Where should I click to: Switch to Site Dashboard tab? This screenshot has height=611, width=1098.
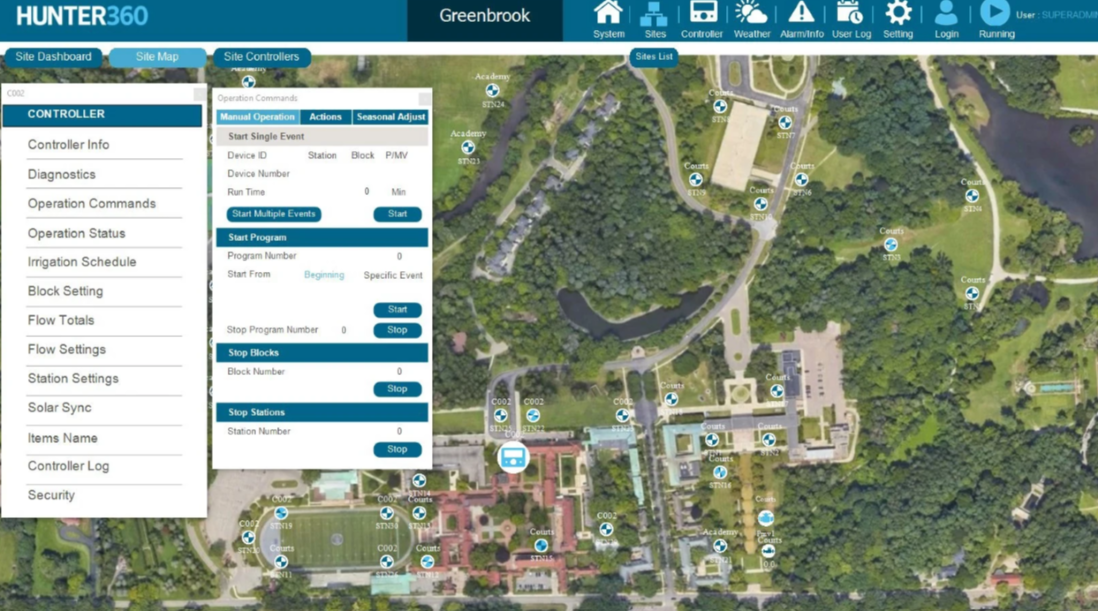(53, 57)
